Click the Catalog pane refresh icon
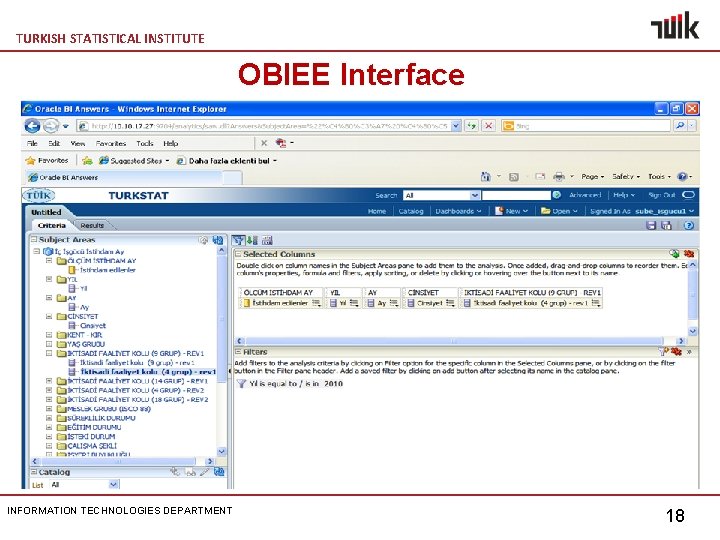The height and width of the screenshot is (540, 720). point(219,472)
